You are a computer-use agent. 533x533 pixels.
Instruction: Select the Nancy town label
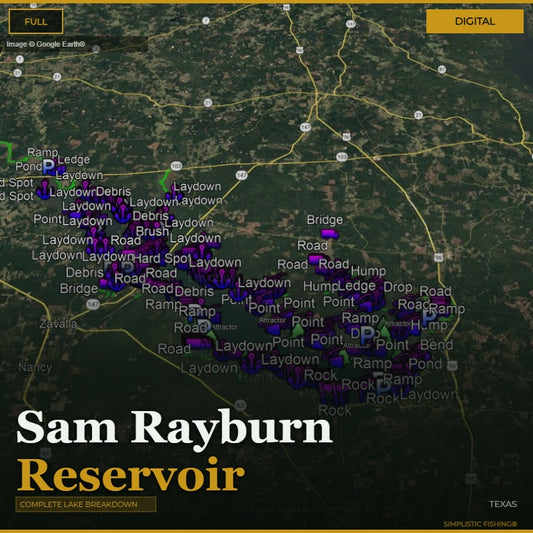(x=35, y=367)
